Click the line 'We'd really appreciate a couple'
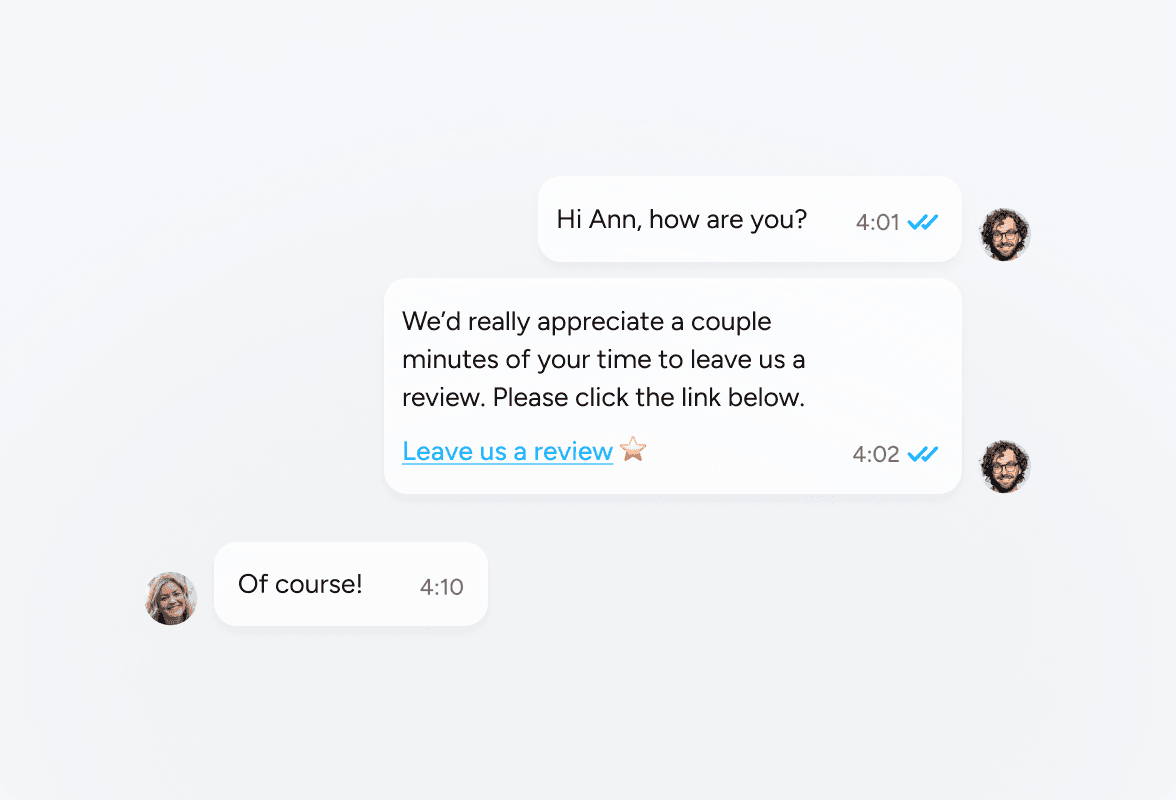Image resolution: width=1176 pixels, height=800 pixels. pos(586,322)
